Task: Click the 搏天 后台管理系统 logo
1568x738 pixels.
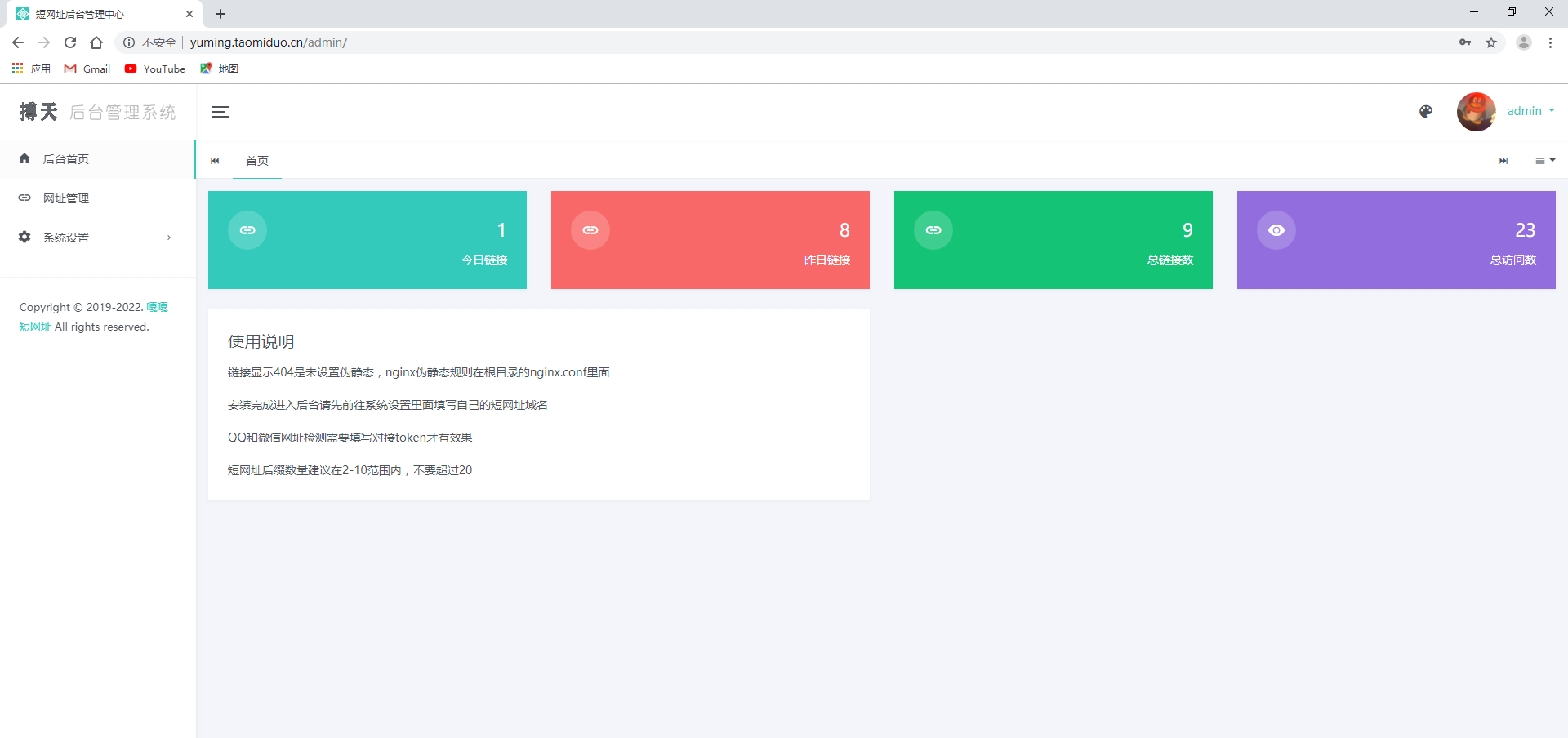Action: pyautogui.click(x=98, y=112)
